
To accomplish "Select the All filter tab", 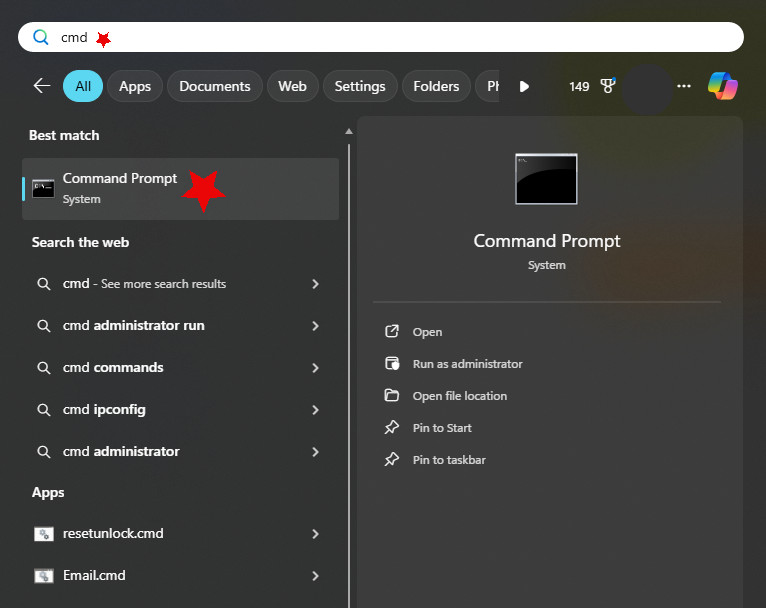I will coord(83,86).
